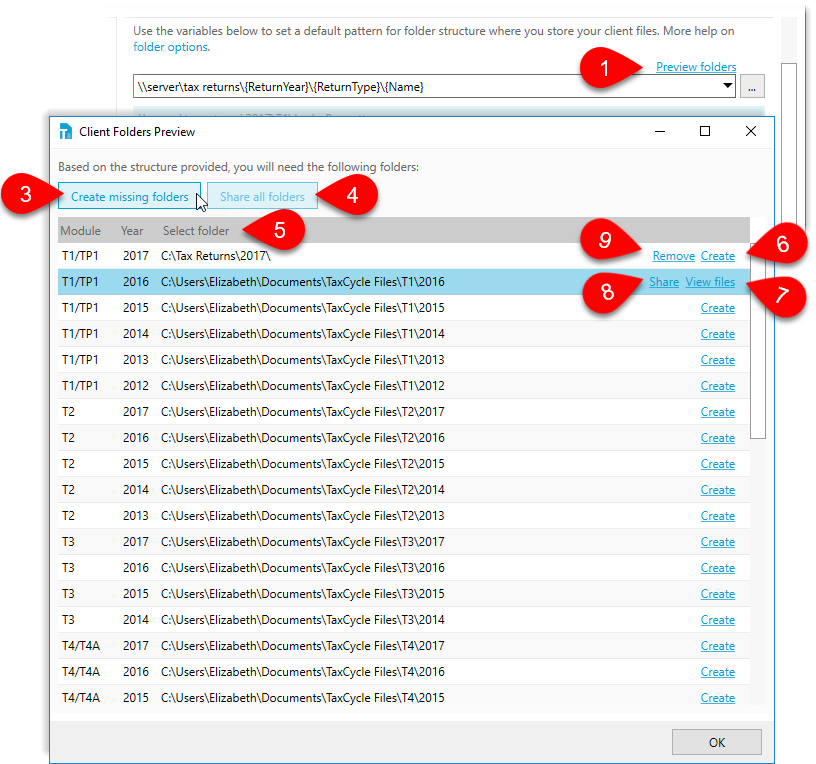Screen dimensions: 816x764
Task: Select the TaxCycle Files\T2\2016 path
Action: click(303, 438)
